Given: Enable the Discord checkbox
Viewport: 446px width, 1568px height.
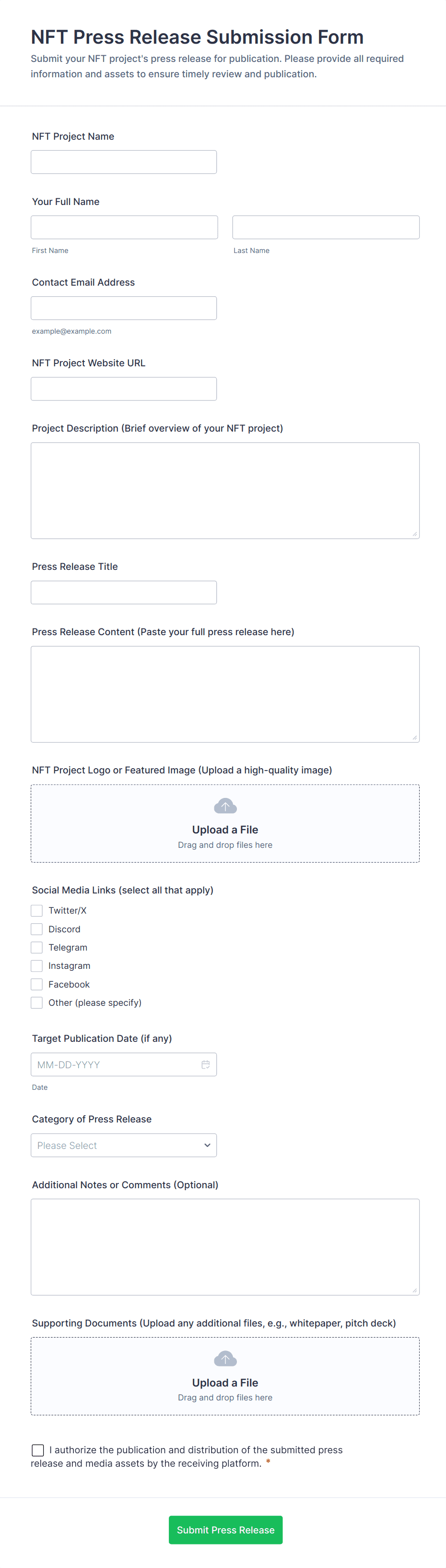Looking at the screenshot, I should [x=37, y=929].
